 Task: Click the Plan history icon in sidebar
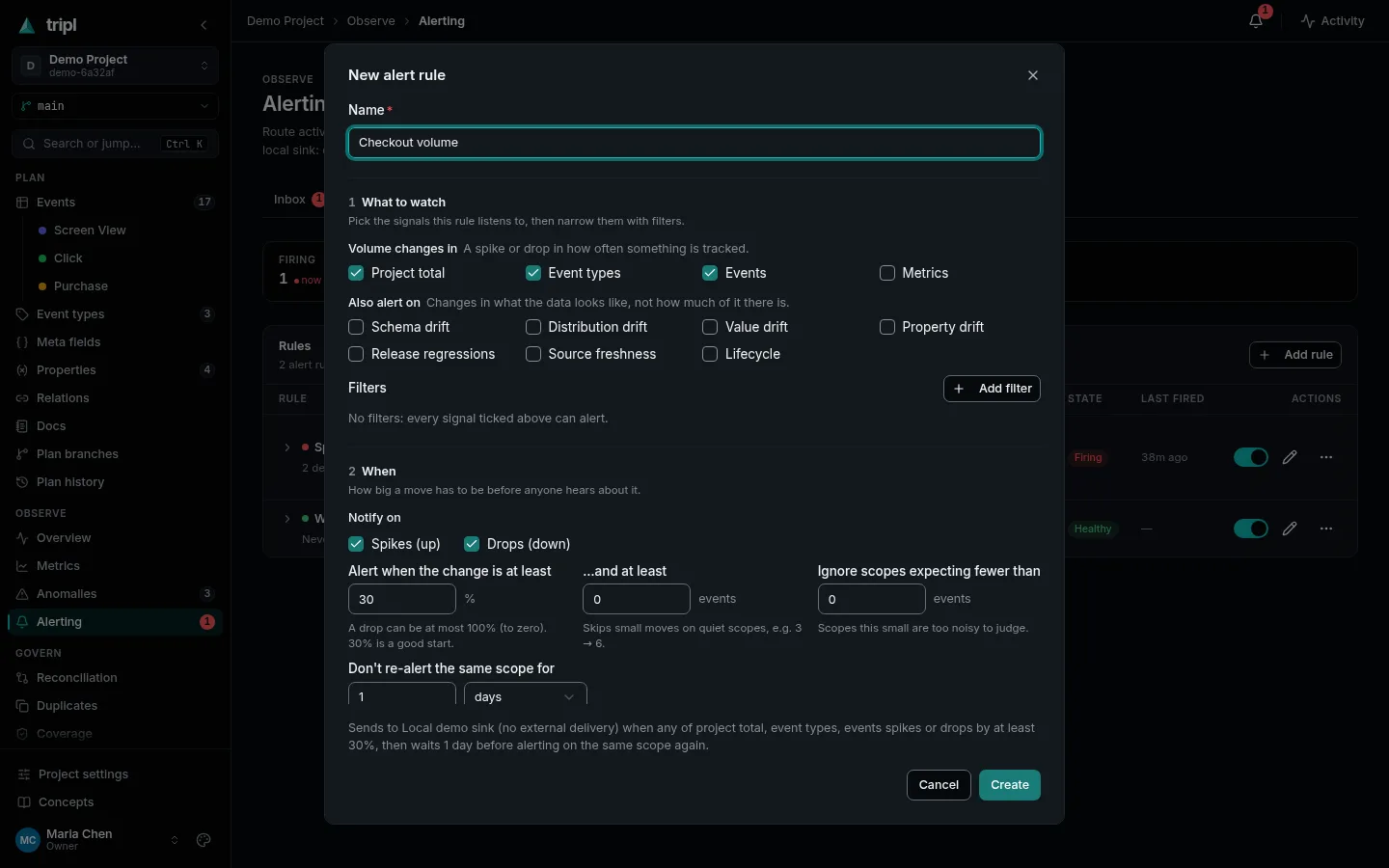pyautogui.click(x=22, y=482)
